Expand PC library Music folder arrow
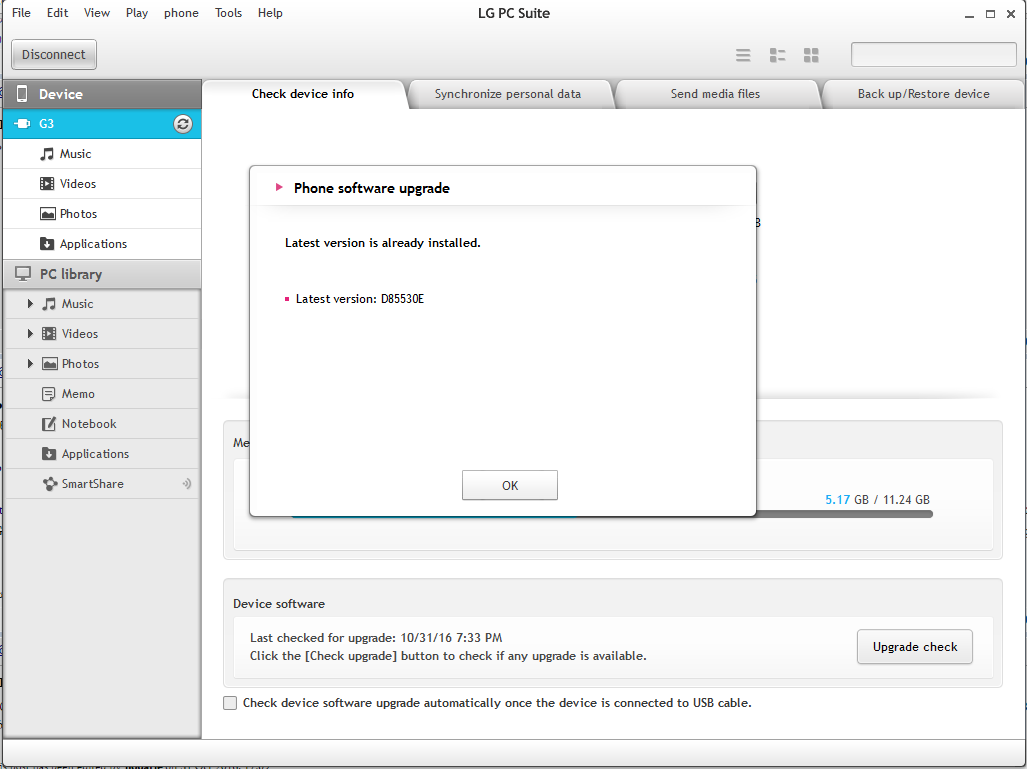 click(x=29, y=304)
